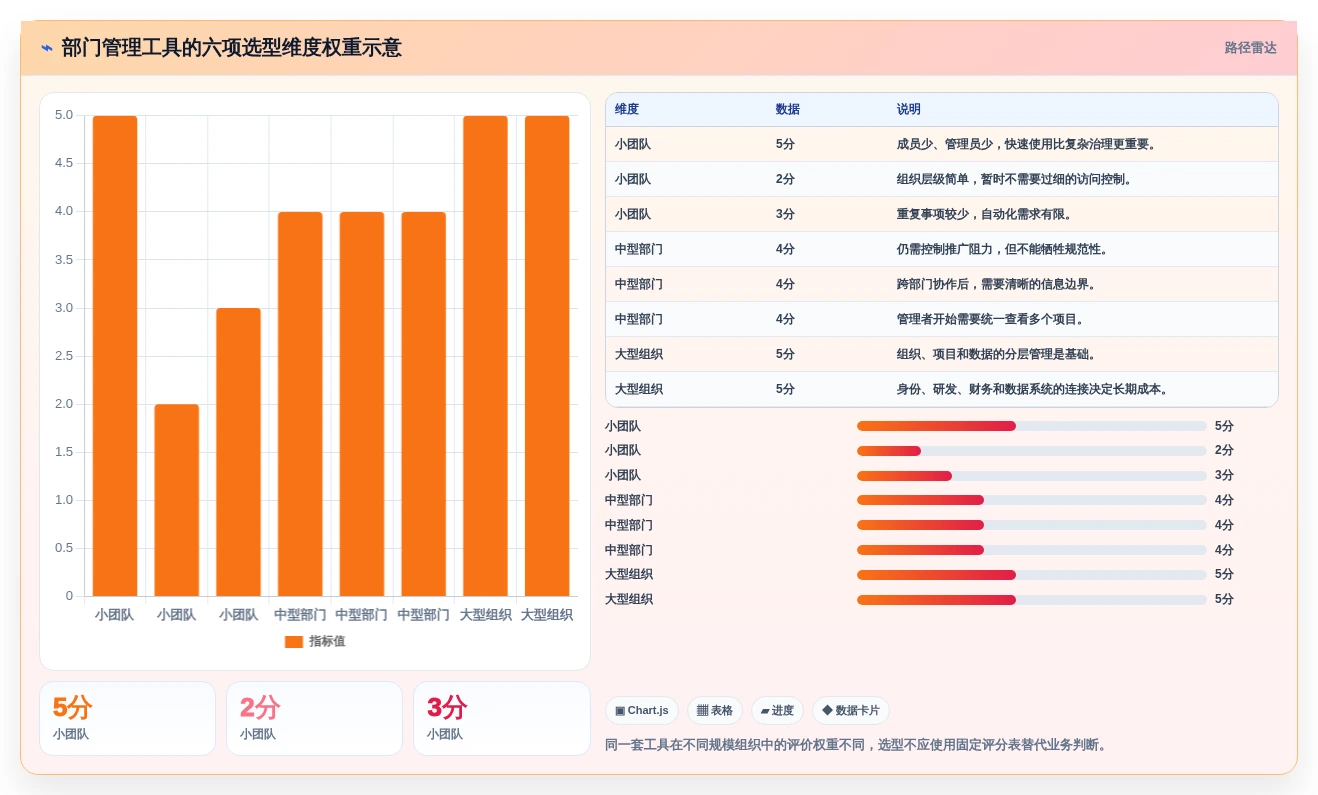Select the 进度 chip
This screenshot has width=1318, height=795.
(777, 711)
